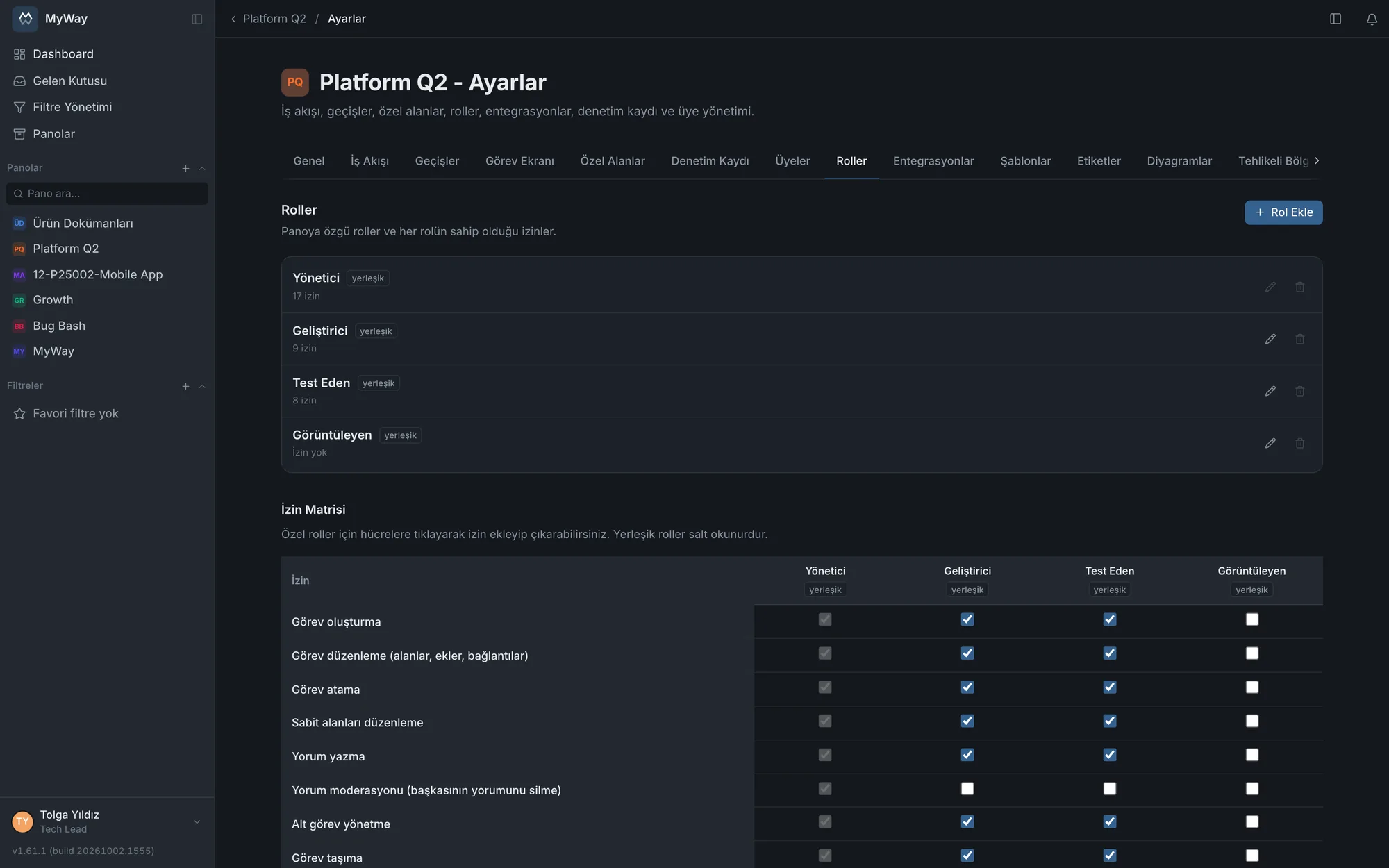Edit the Görüntüleyen role with pencil icon
Viewport: 1389px width, 868px height.
(x=1270, y=443)
